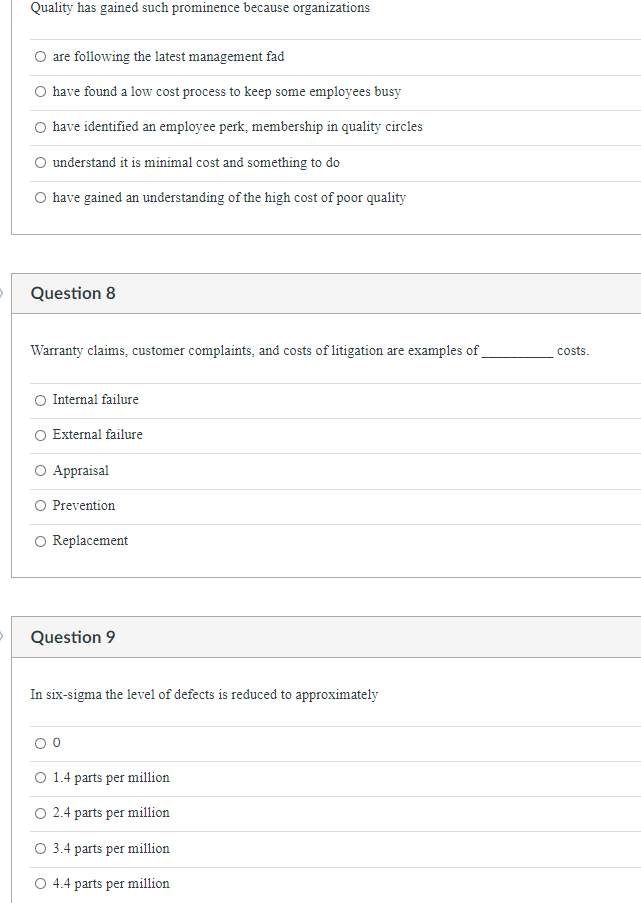
Task: Select "are following the latest management fad"
Action: pyautogui.click(x=40, y=56)
